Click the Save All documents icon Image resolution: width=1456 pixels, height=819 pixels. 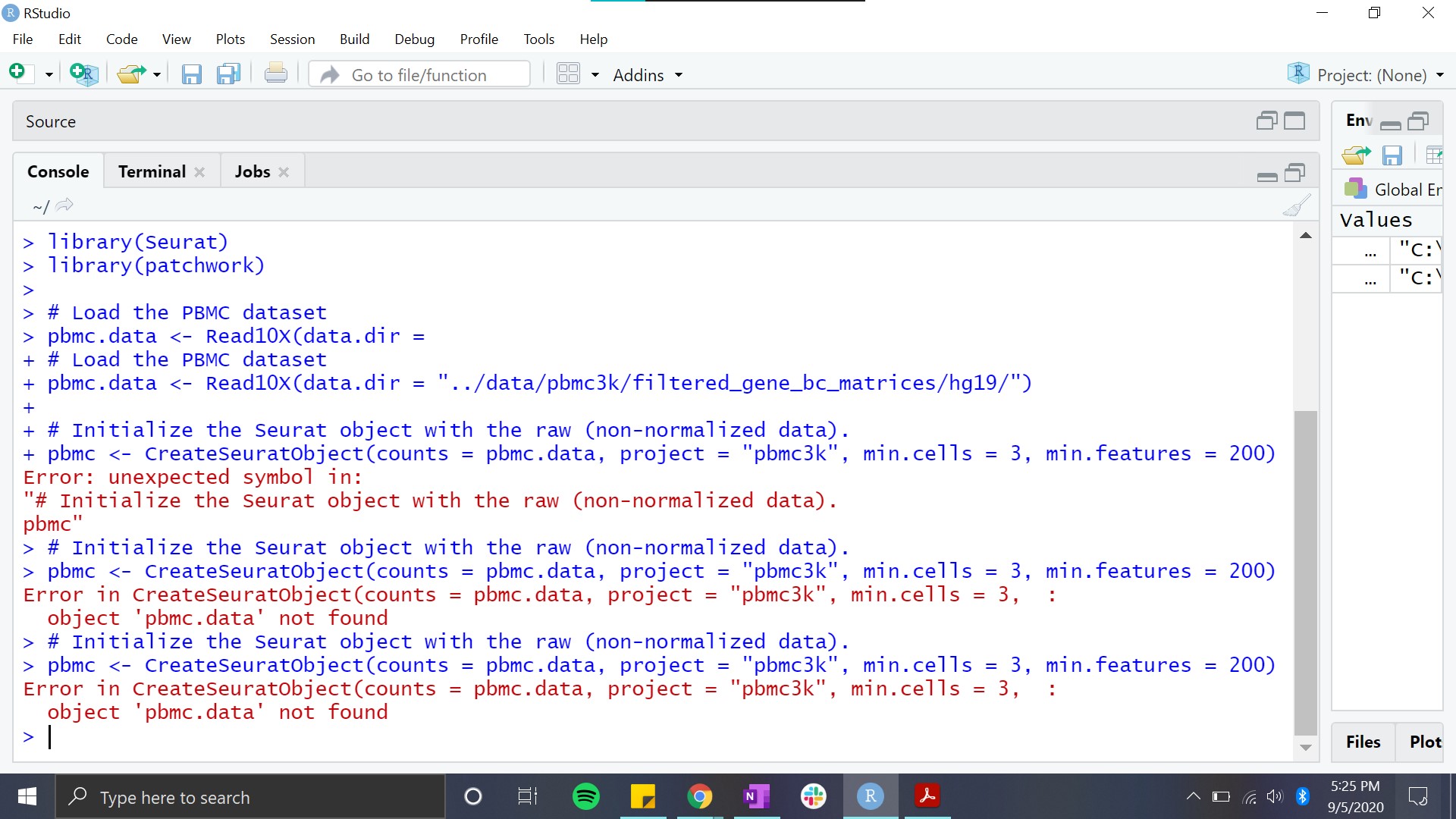pos(228,74)
